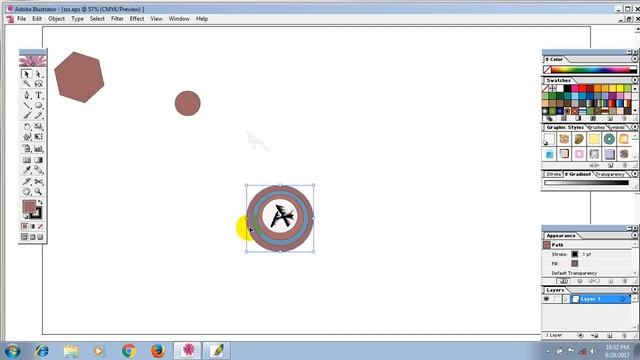Select the Symbol Sprayer tool

(27, 149)
